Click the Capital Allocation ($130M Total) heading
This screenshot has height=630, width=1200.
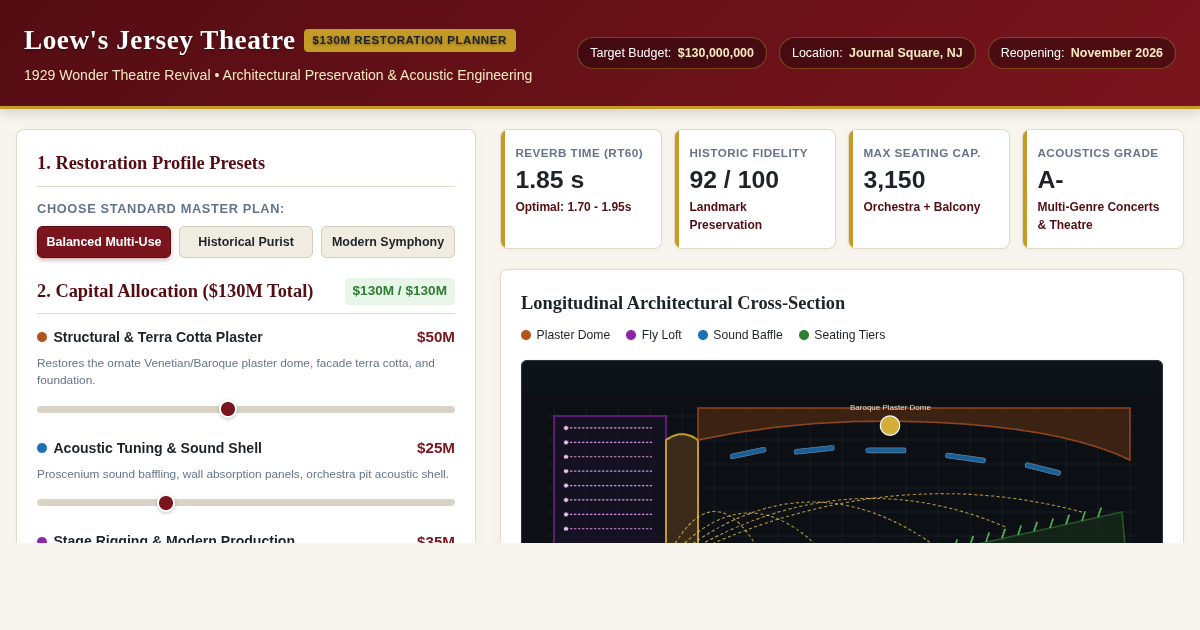[x=175, y=291]
